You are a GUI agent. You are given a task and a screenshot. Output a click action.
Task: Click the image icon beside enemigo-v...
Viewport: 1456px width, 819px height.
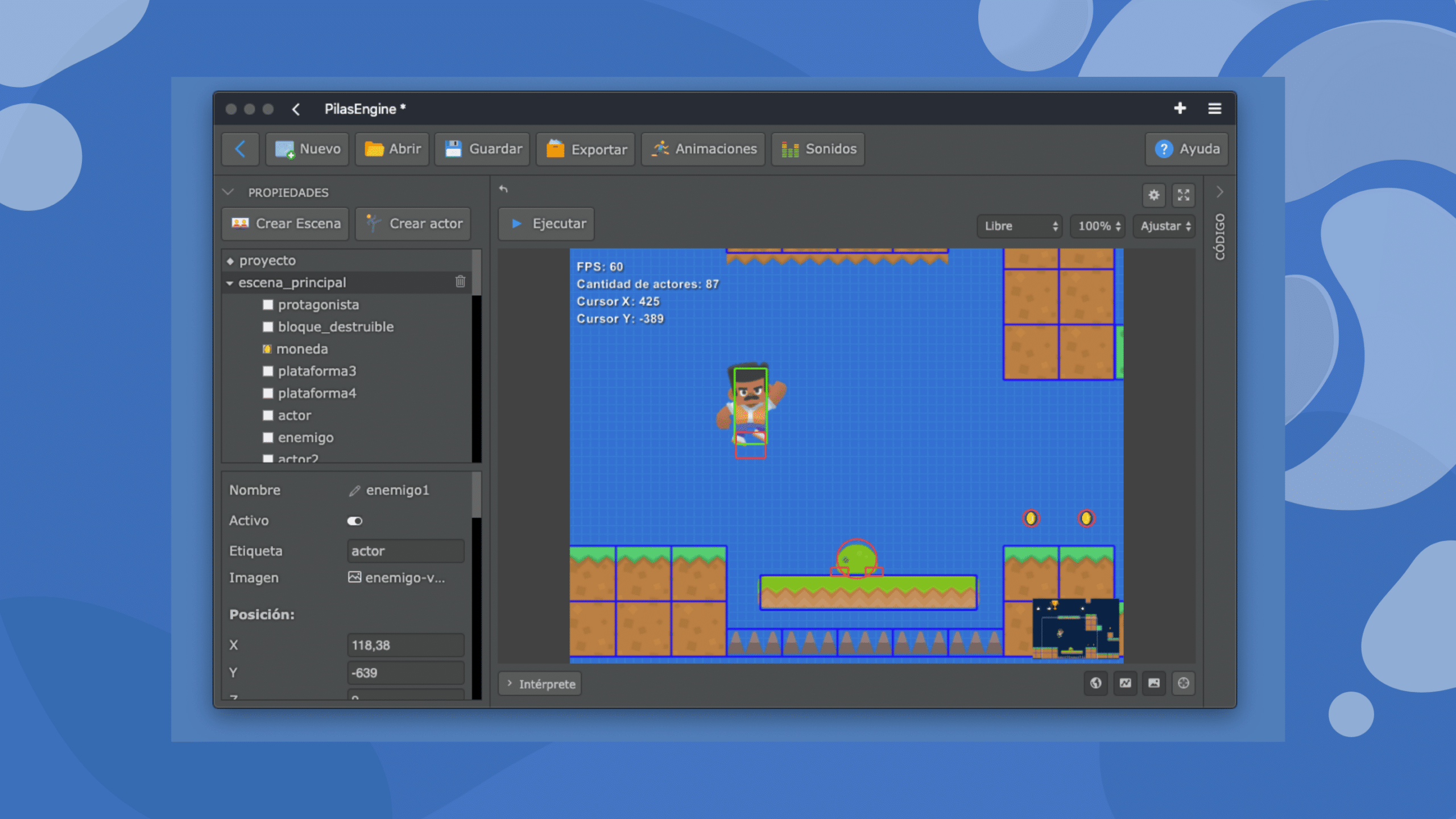[x=354, y=577]
